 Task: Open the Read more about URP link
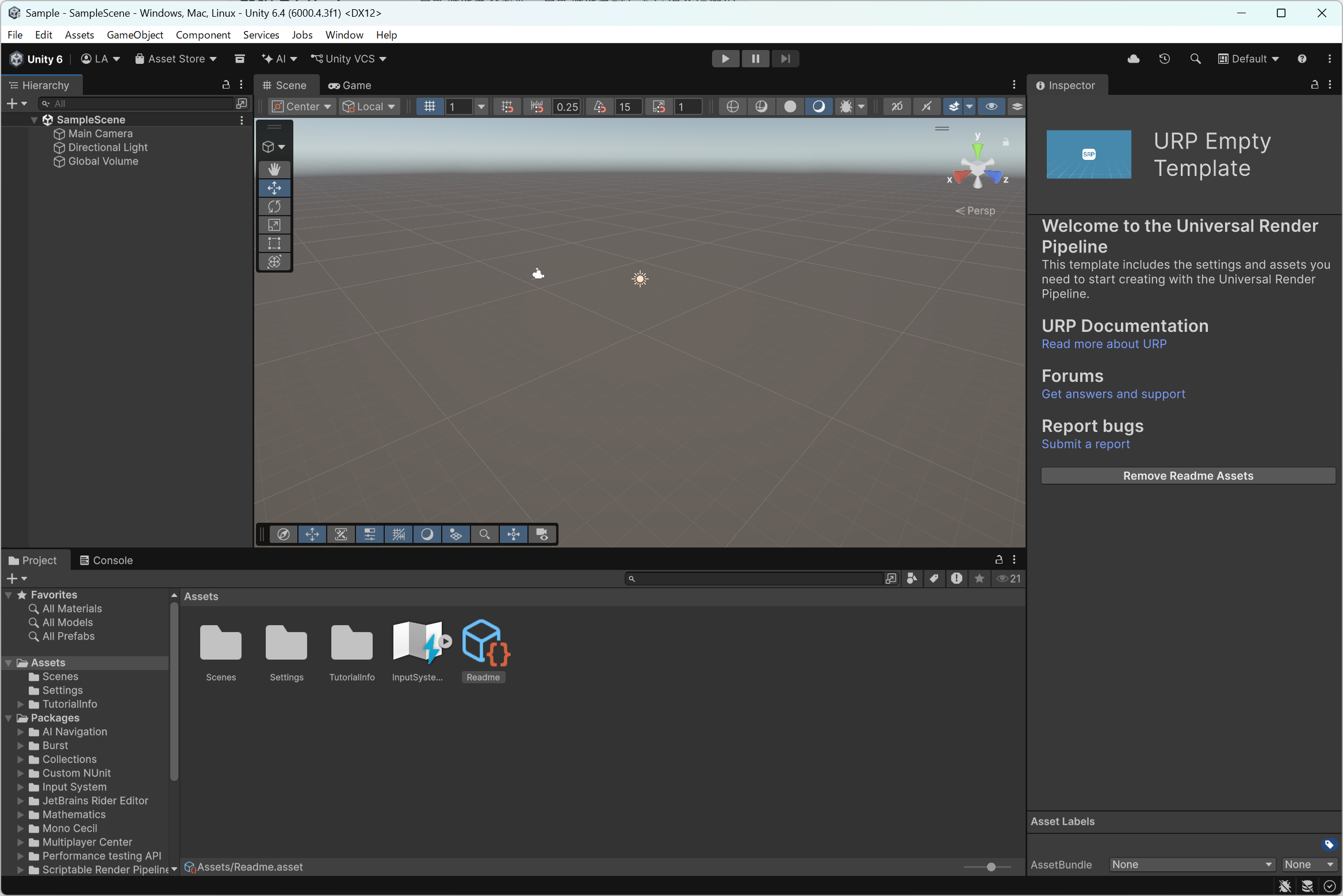pos(1104,344)
